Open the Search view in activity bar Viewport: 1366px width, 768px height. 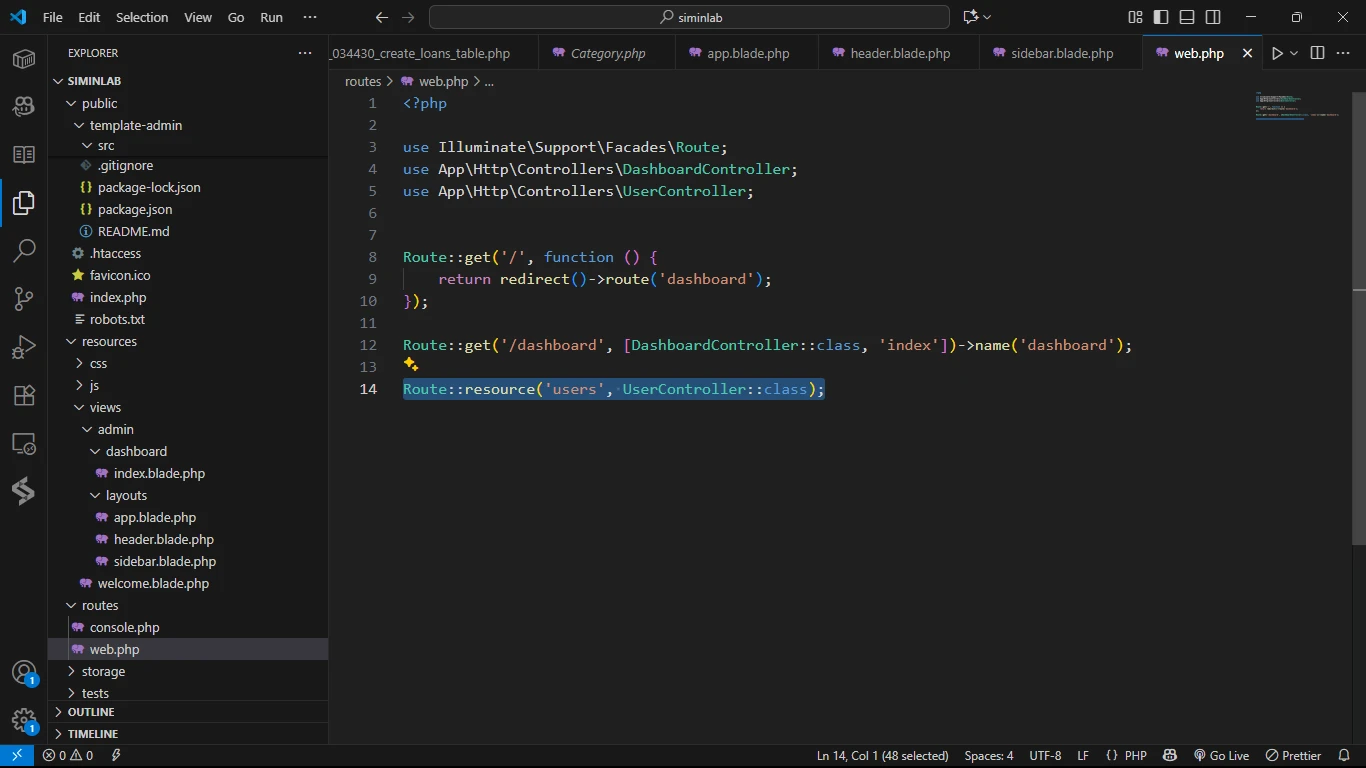(24, 251)
